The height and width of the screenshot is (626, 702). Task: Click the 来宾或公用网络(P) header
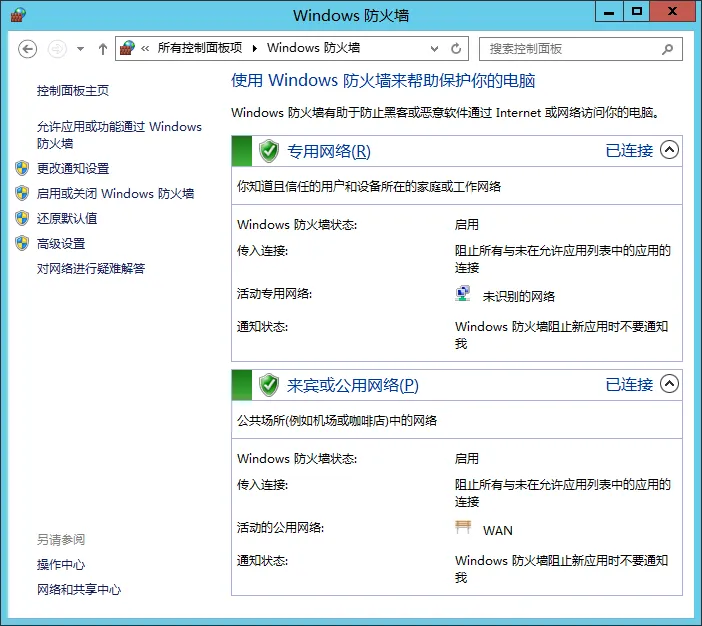pos(353,385)
